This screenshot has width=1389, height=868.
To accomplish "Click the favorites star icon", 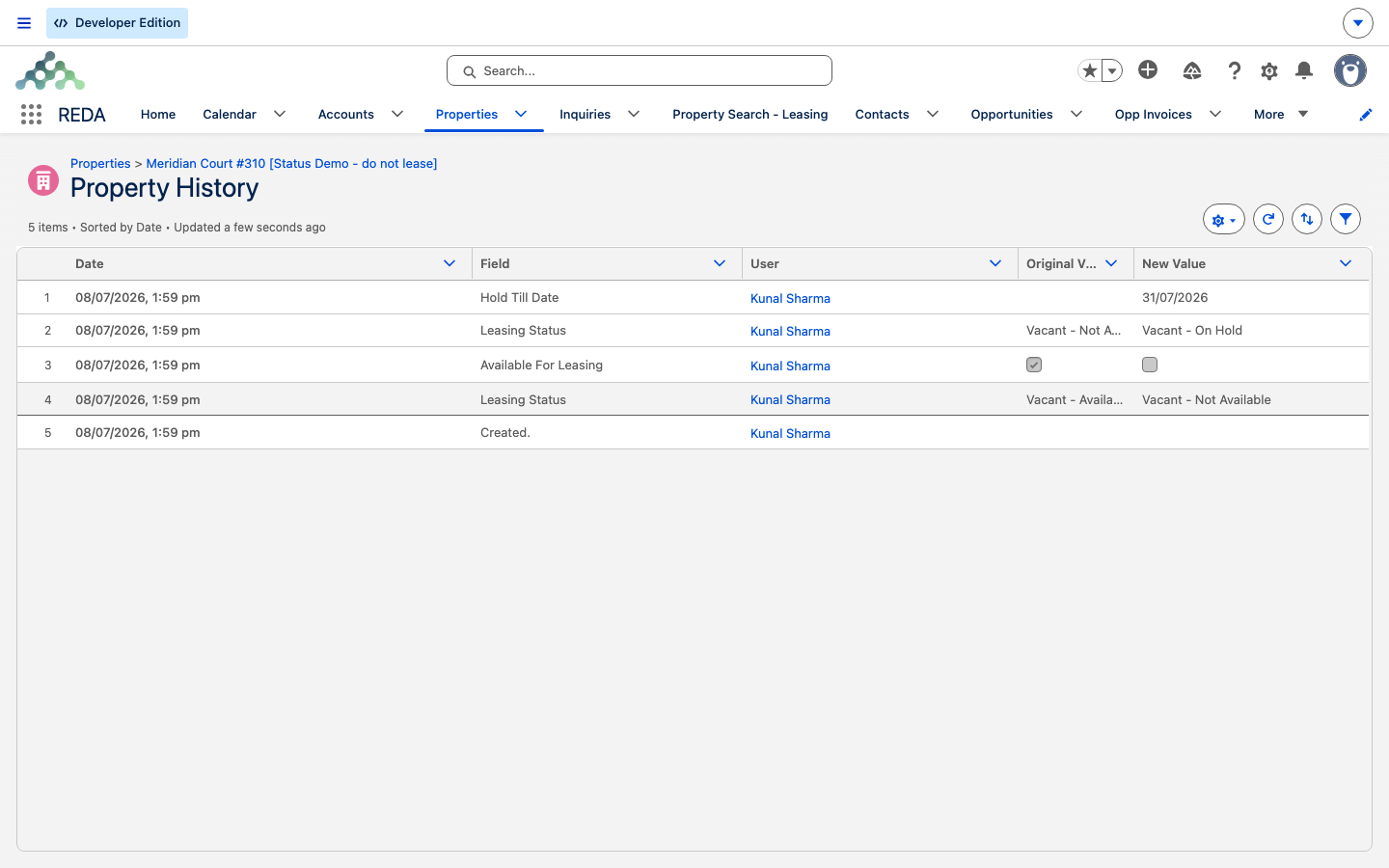I will click(1090, 70).
